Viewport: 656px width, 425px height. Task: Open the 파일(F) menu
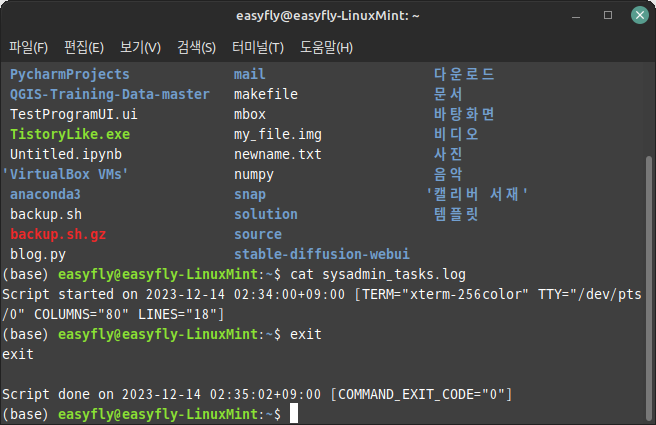pos(28,47)
